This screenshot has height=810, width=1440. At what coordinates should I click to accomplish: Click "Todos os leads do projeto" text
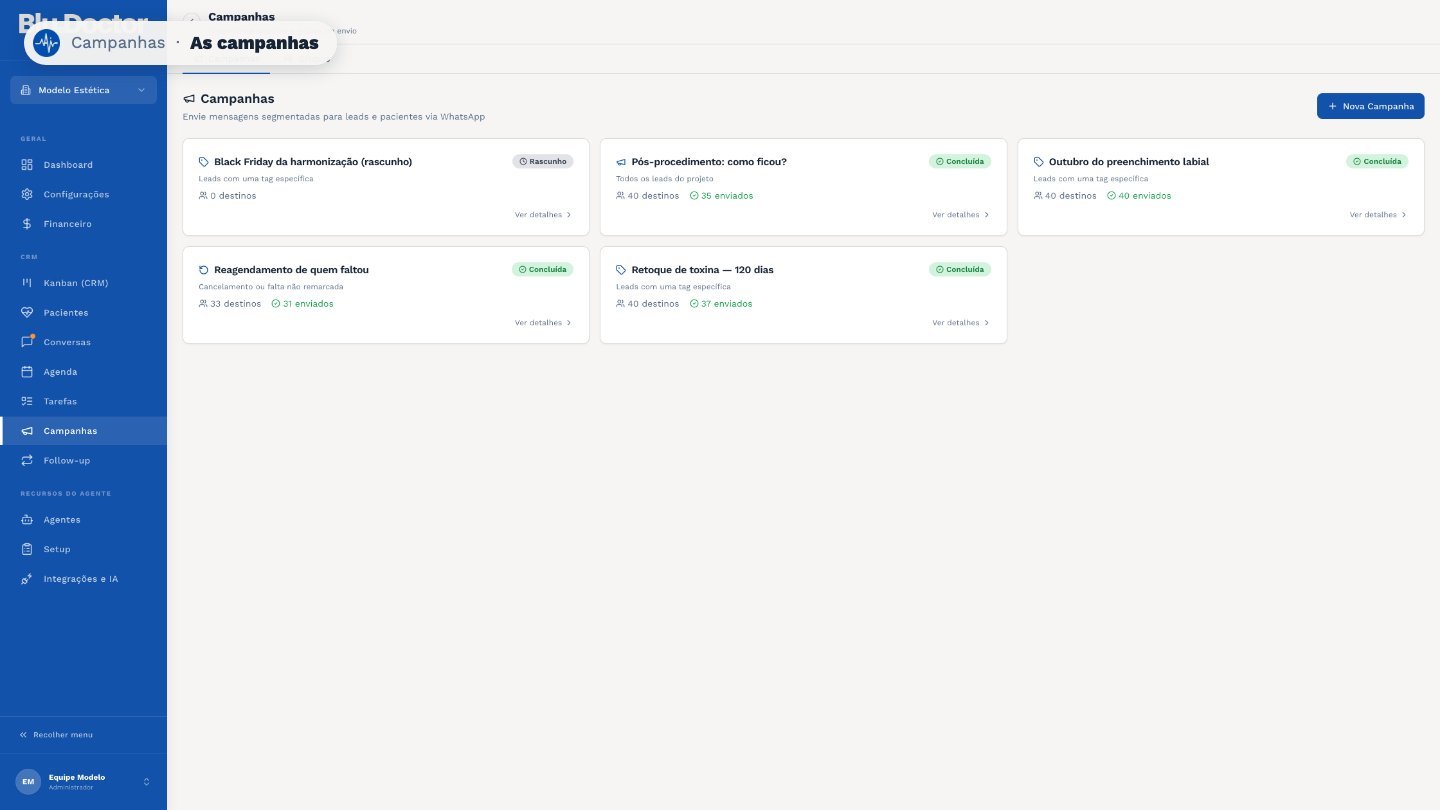665,179
